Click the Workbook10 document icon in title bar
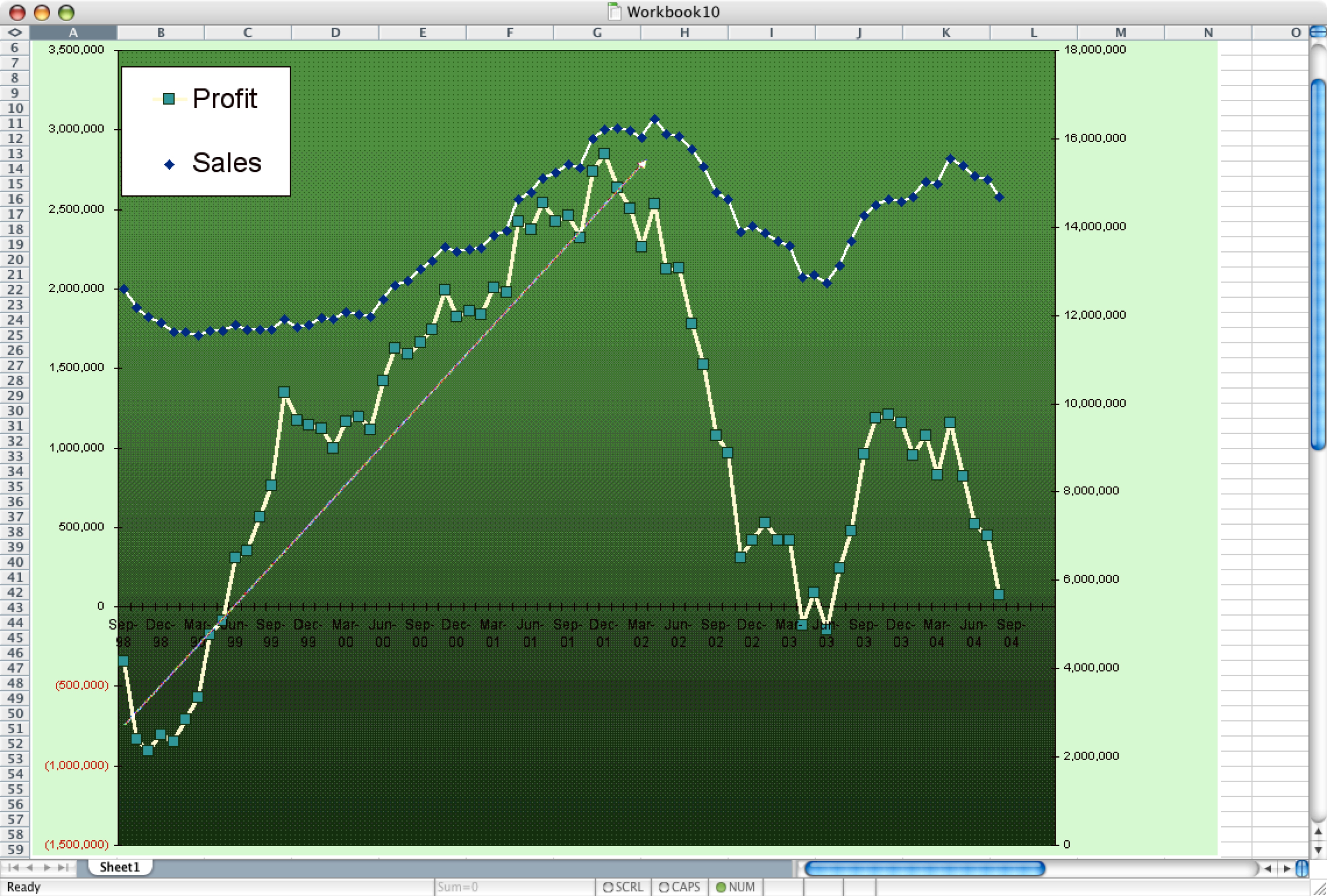Screen dimensions: 1327x896 click(614, 11)
